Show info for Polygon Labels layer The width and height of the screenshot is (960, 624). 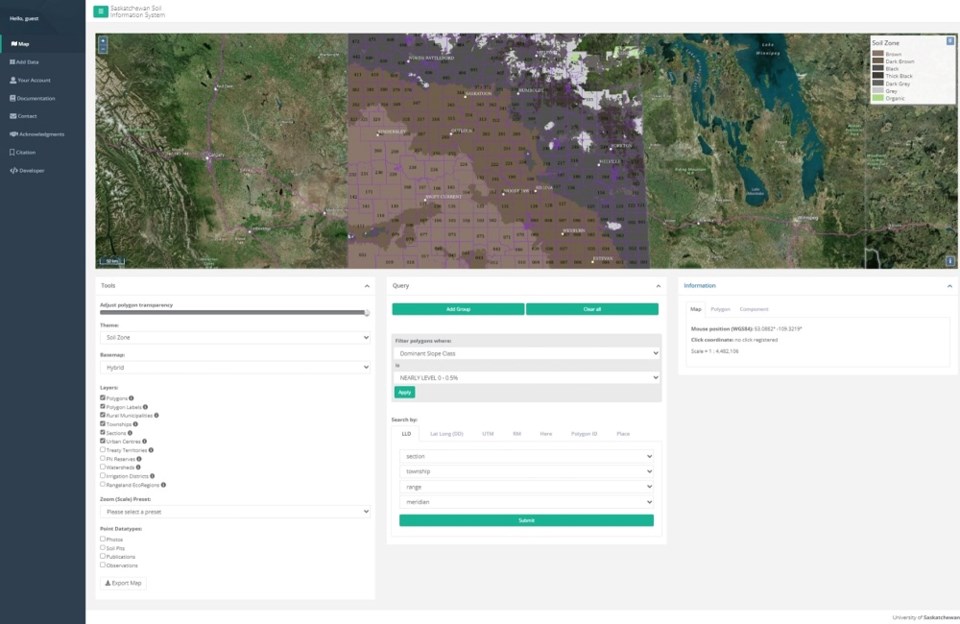coord(145,407)
